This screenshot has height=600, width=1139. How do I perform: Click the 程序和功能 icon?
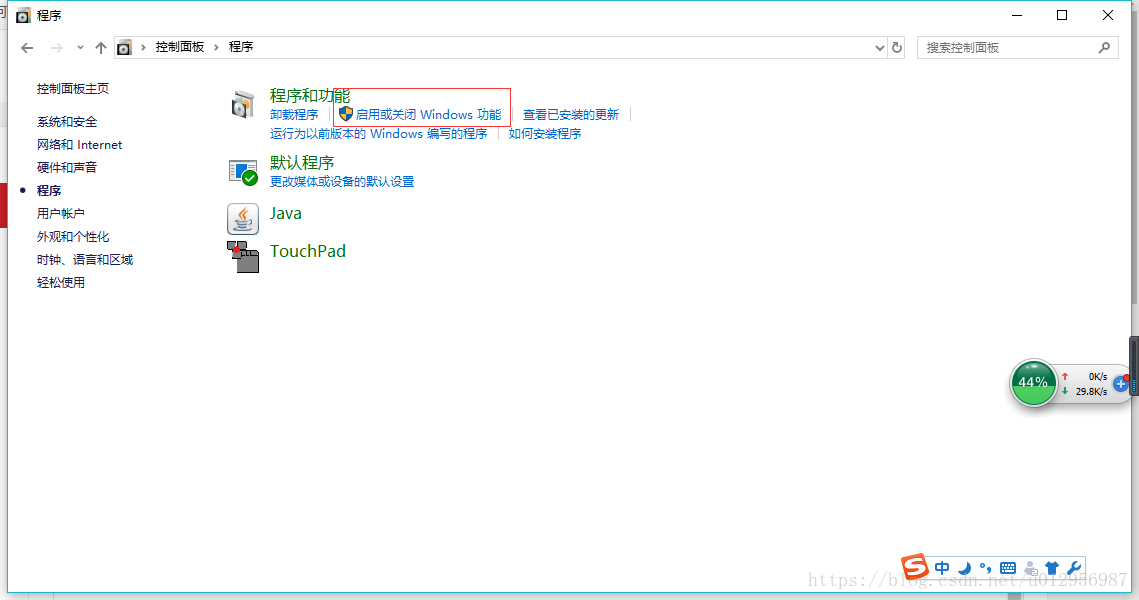click(x=243, y=105)
